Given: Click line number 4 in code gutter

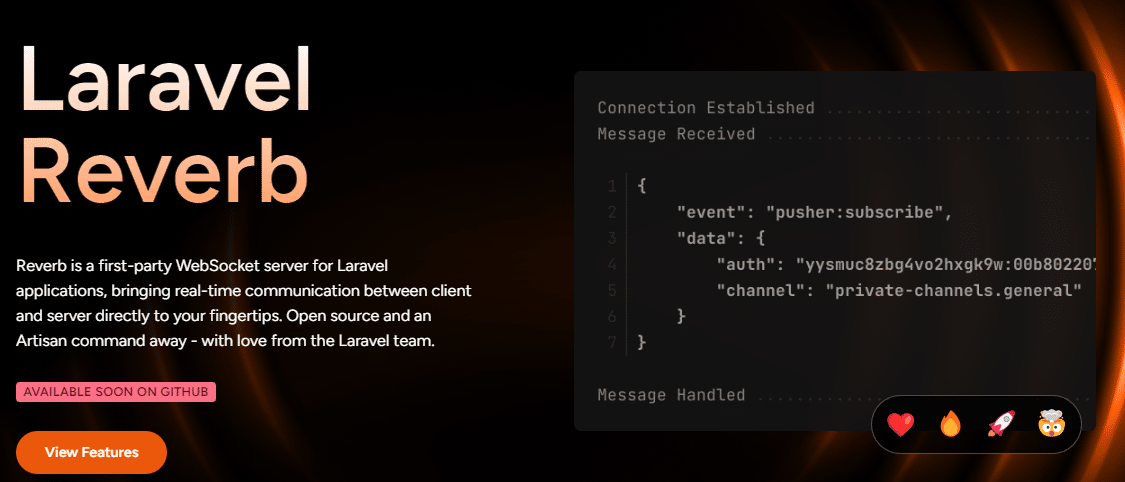Looking at the screenshot, I should [x=611, y=265].
